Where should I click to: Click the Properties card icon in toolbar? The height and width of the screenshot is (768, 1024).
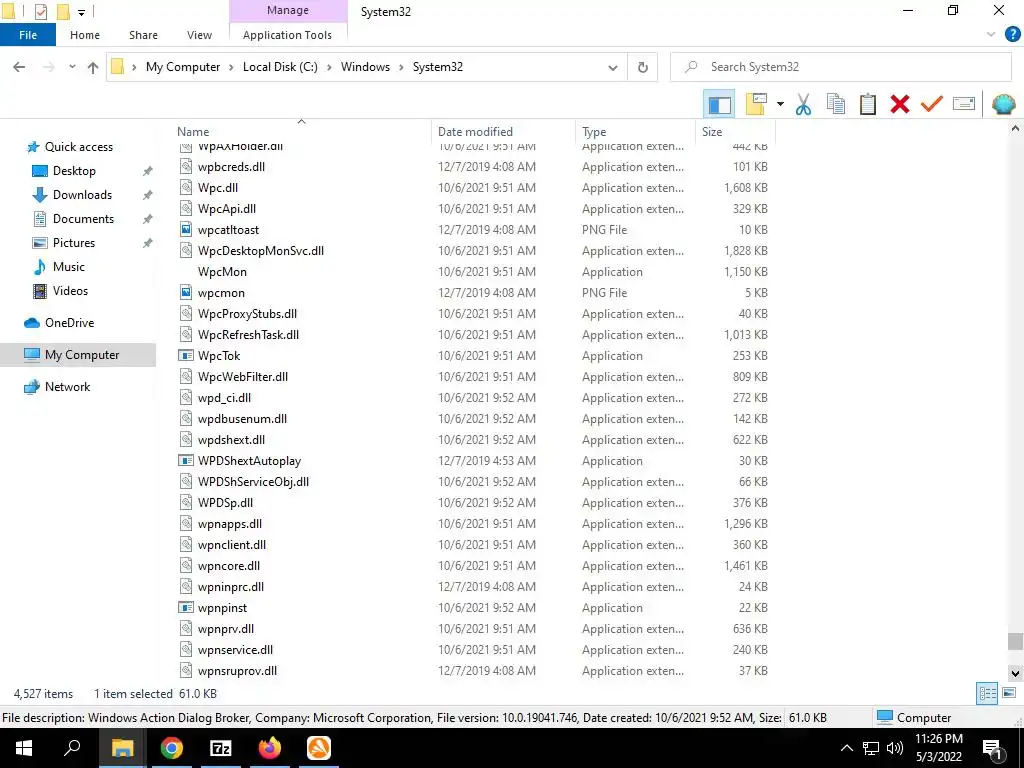coord(964,104)
